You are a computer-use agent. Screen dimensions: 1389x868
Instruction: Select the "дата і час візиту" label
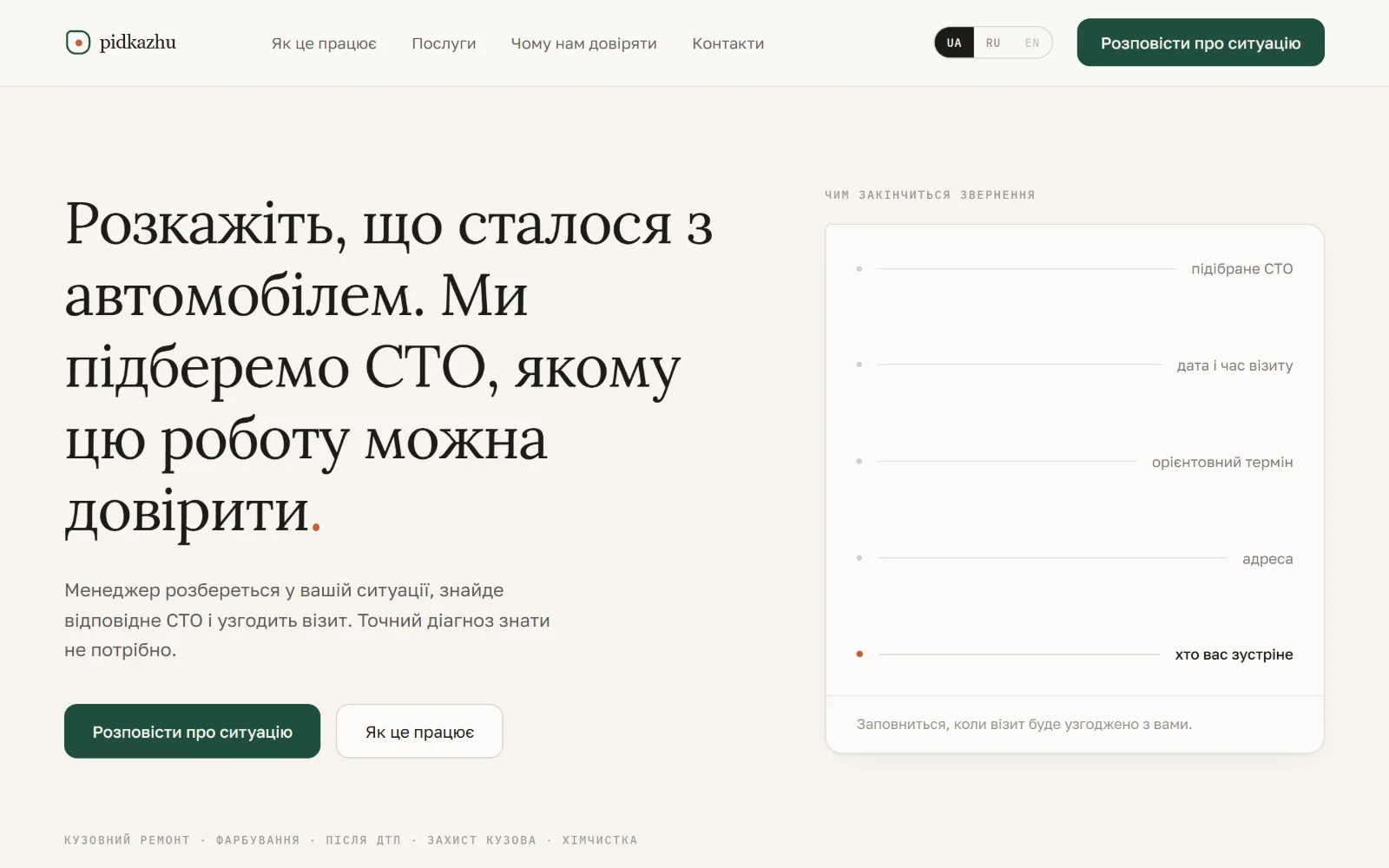[x=1234, y=365]
